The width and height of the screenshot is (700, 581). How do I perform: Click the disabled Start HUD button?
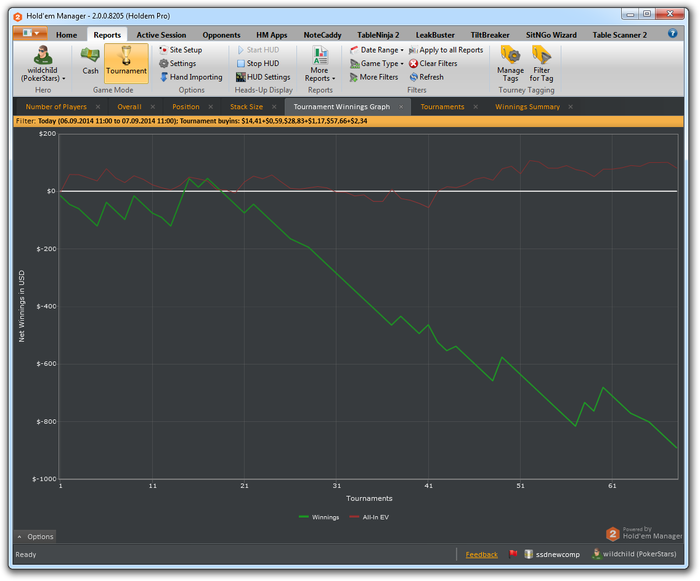tap(258, 50)
